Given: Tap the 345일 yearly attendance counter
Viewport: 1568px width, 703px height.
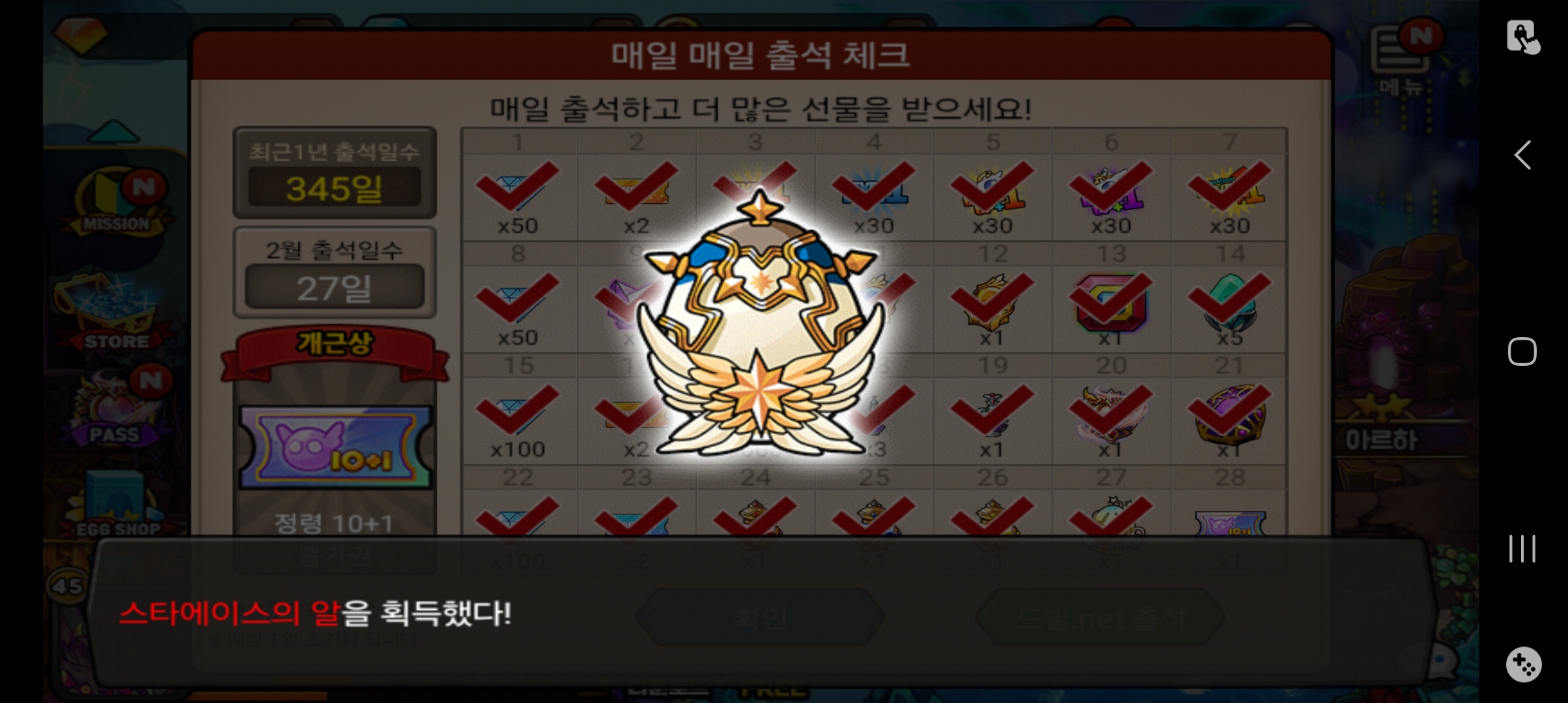Looking at the screenshot, I should [335, 188].
